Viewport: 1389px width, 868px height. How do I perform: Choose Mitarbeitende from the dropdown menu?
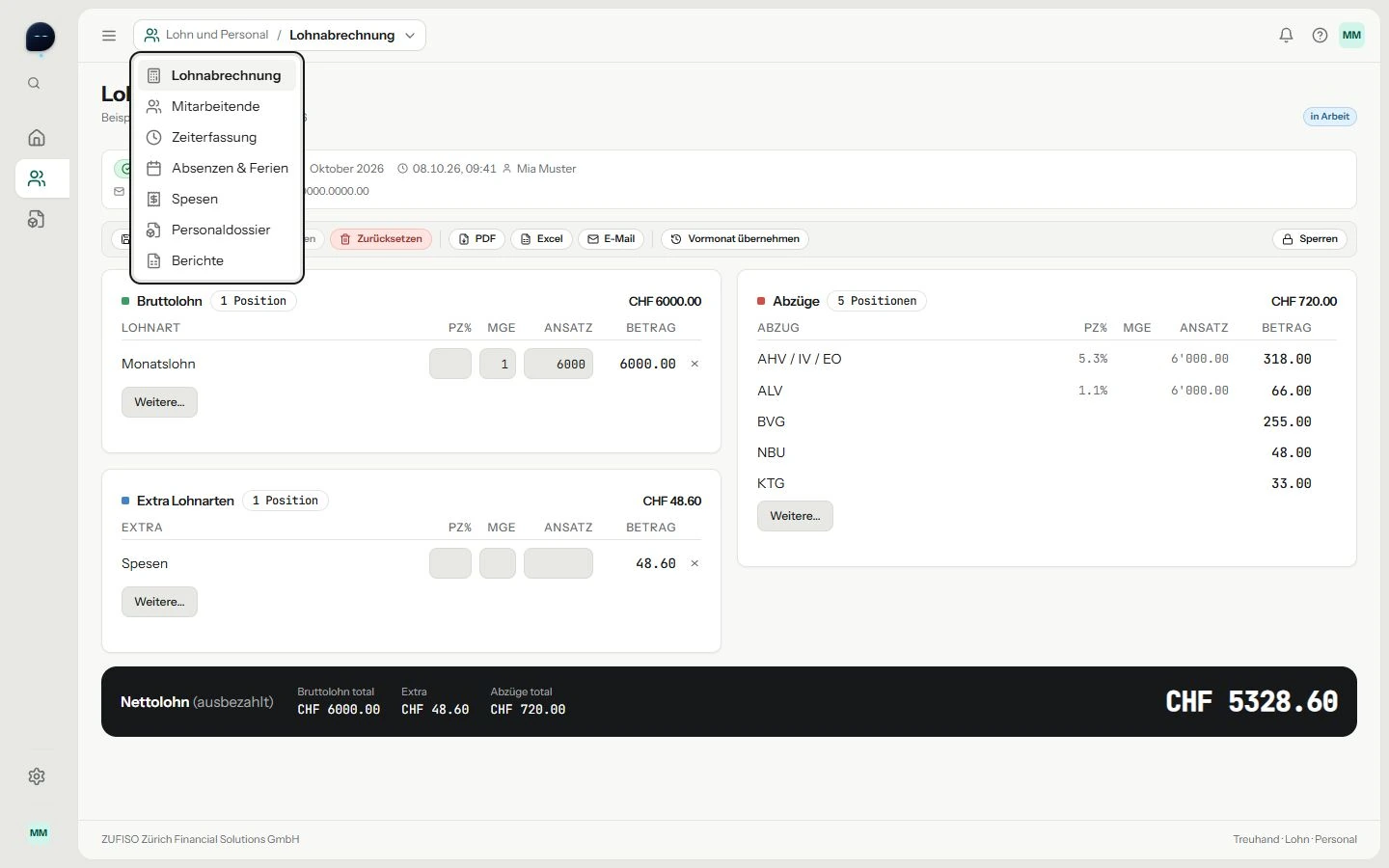coord(217,106)
